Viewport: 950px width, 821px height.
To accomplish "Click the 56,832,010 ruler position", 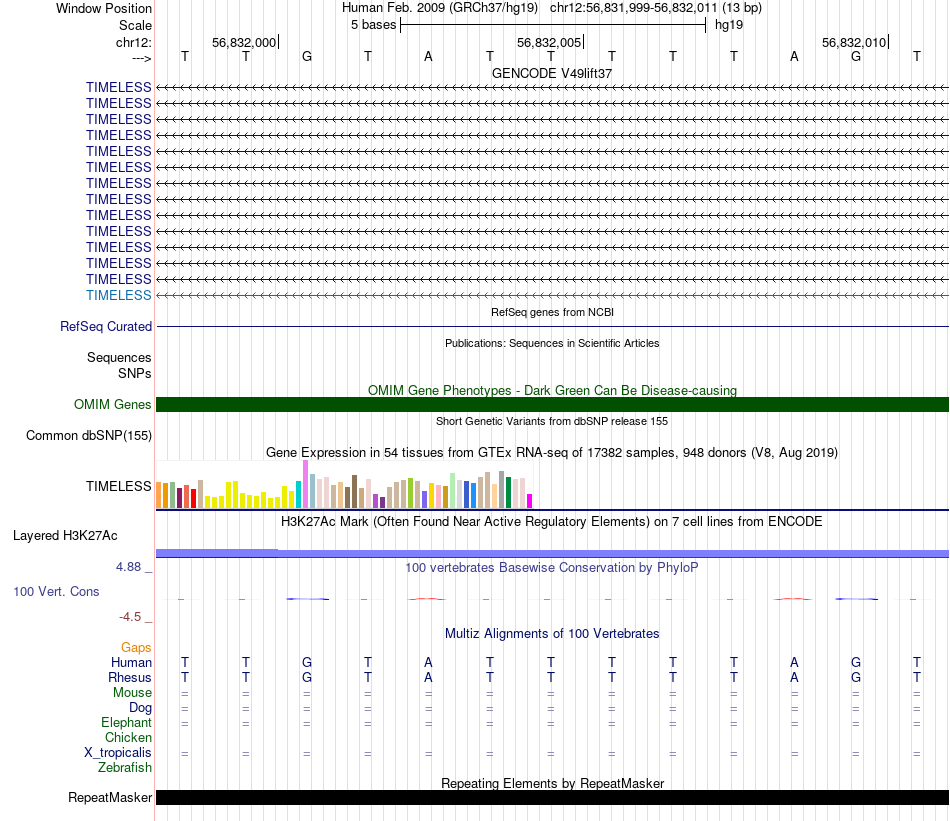I will tap(854, 42).
